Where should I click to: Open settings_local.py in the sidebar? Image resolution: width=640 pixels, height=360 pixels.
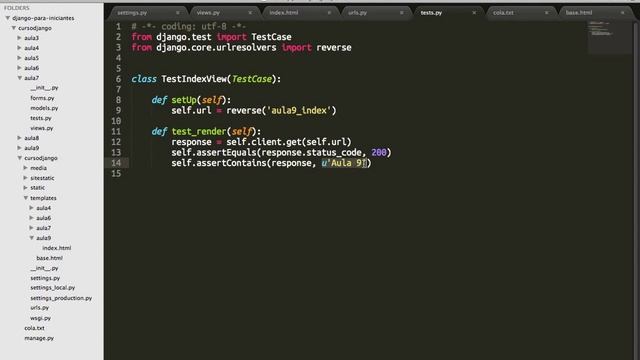(x=53, y=288)
